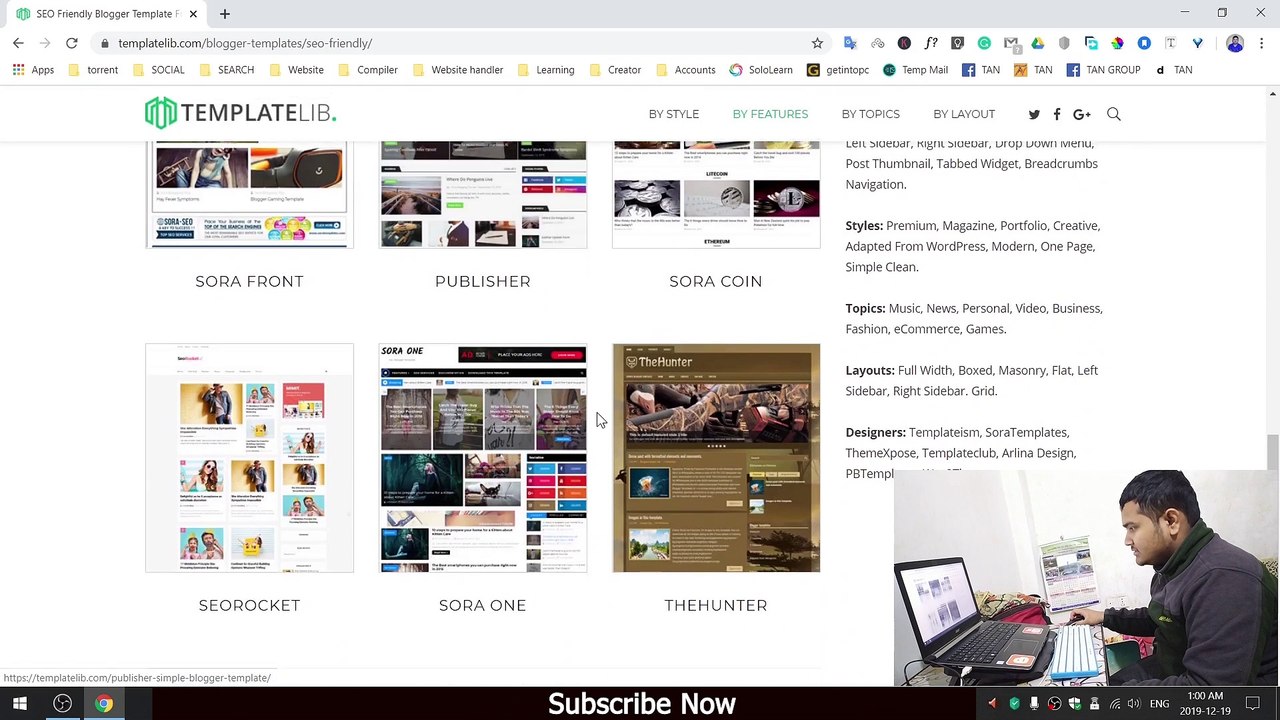Open Chrome's three-dot menu
Screen dimensions: 1280x720
1261,43
